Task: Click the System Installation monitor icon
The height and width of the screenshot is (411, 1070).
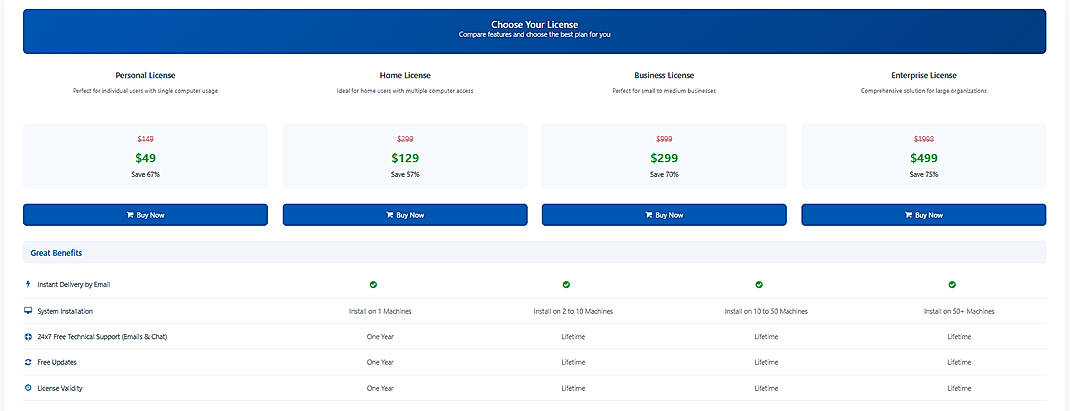Action: point(28,311)
